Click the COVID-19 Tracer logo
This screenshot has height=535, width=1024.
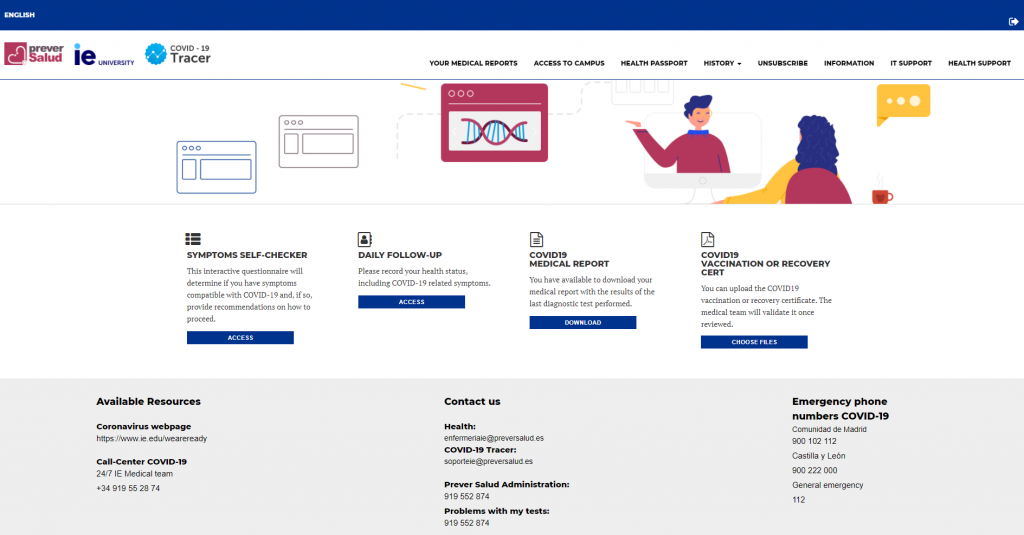coord(178,54)
